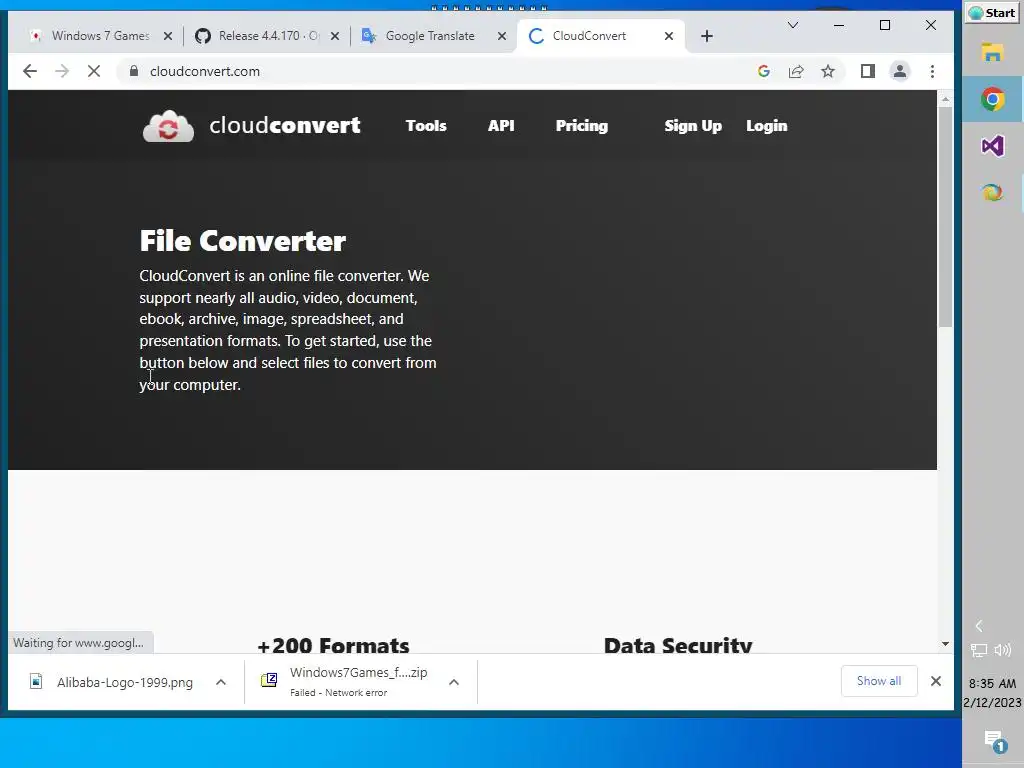
Task: Close the GitHub Release 4.4.170 tab
Action: 334,36
